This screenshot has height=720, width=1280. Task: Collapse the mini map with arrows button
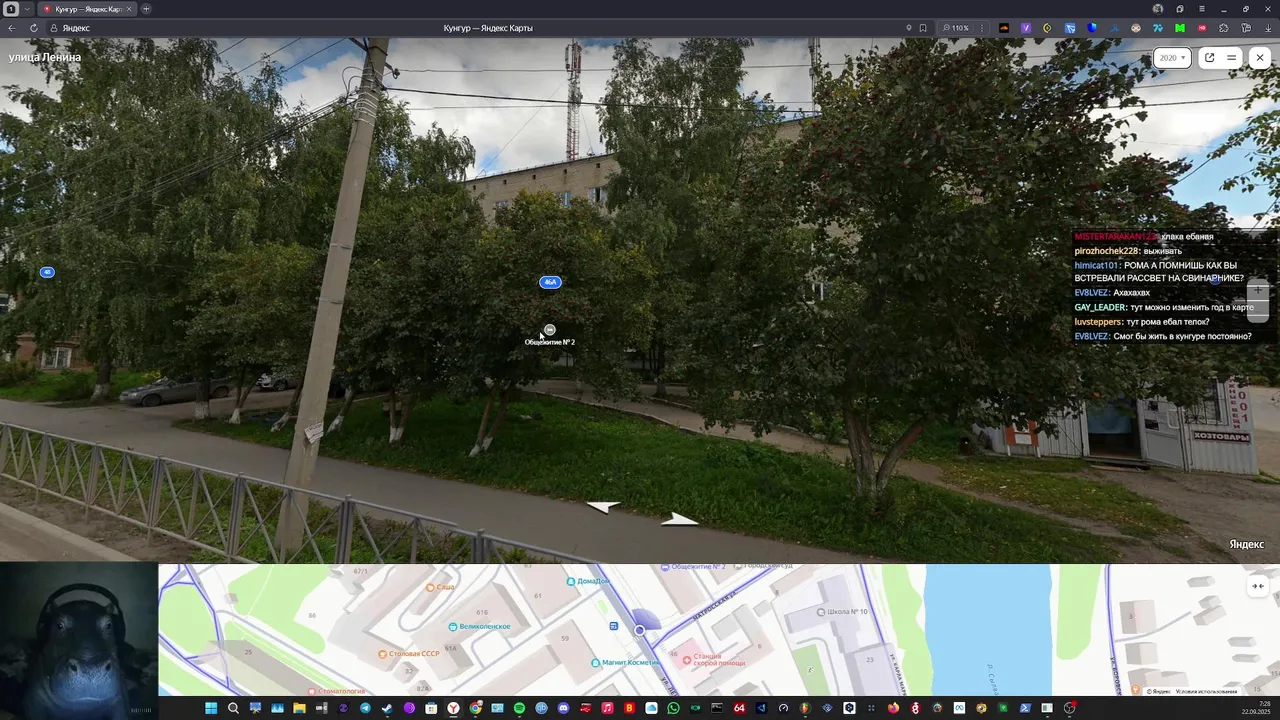pos(1258,586)
